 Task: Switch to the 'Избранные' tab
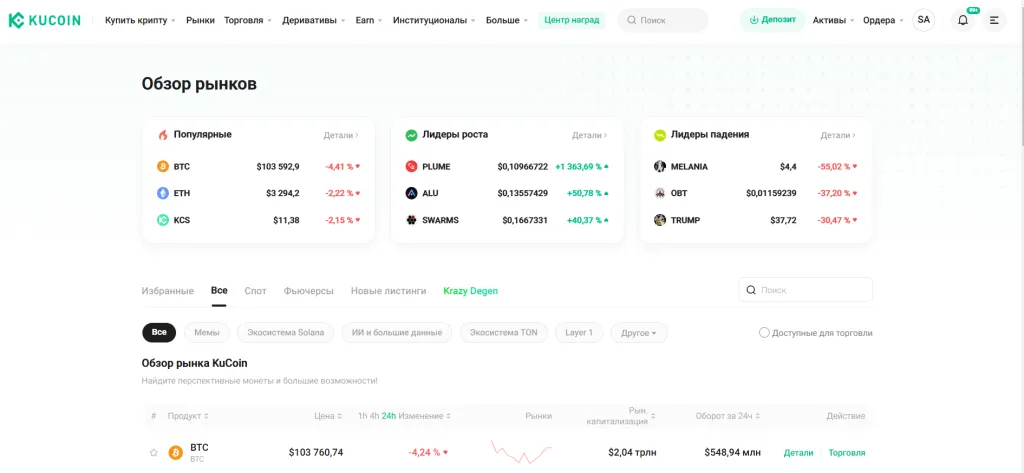[167, 291]
